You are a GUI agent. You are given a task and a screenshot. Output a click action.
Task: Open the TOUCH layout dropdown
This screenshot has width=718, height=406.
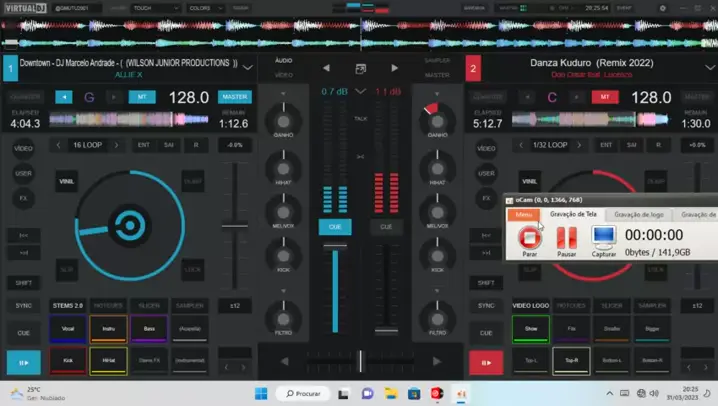click(156, 8)
